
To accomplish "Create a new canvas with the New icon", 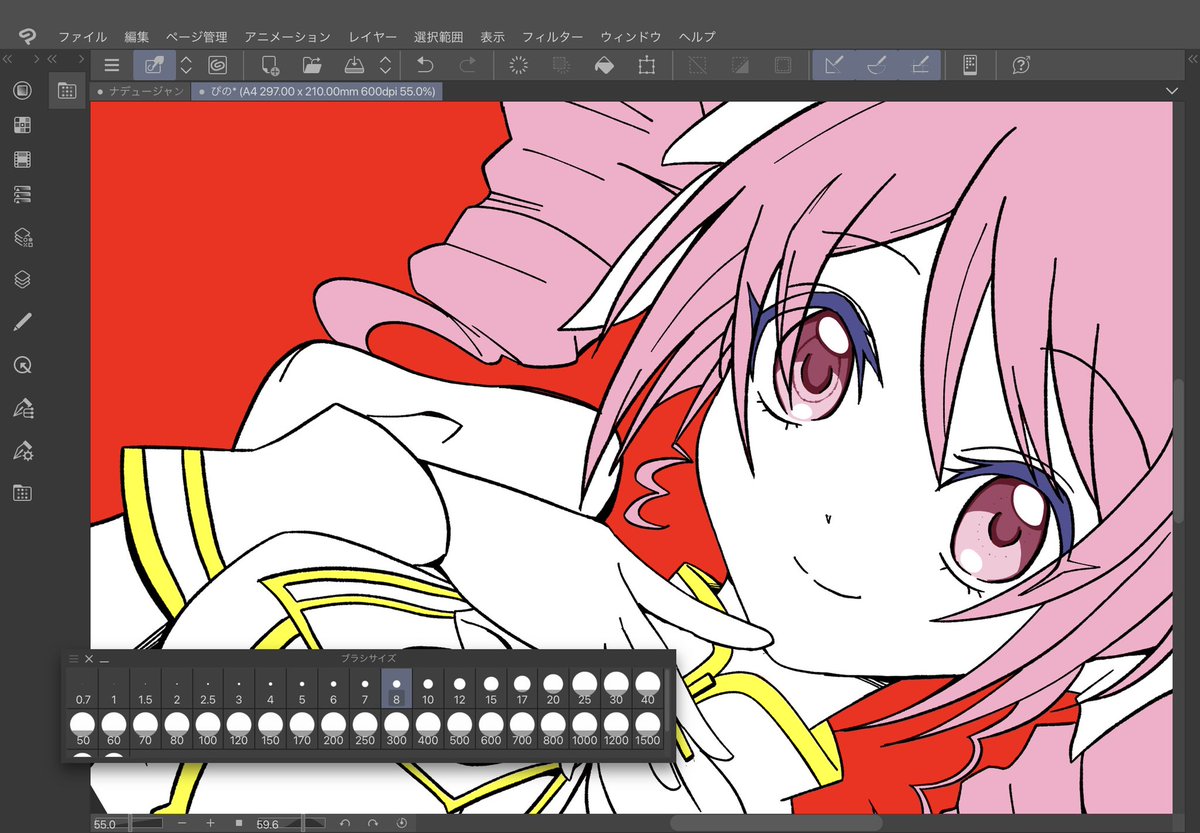I will (x=270, y=65).
